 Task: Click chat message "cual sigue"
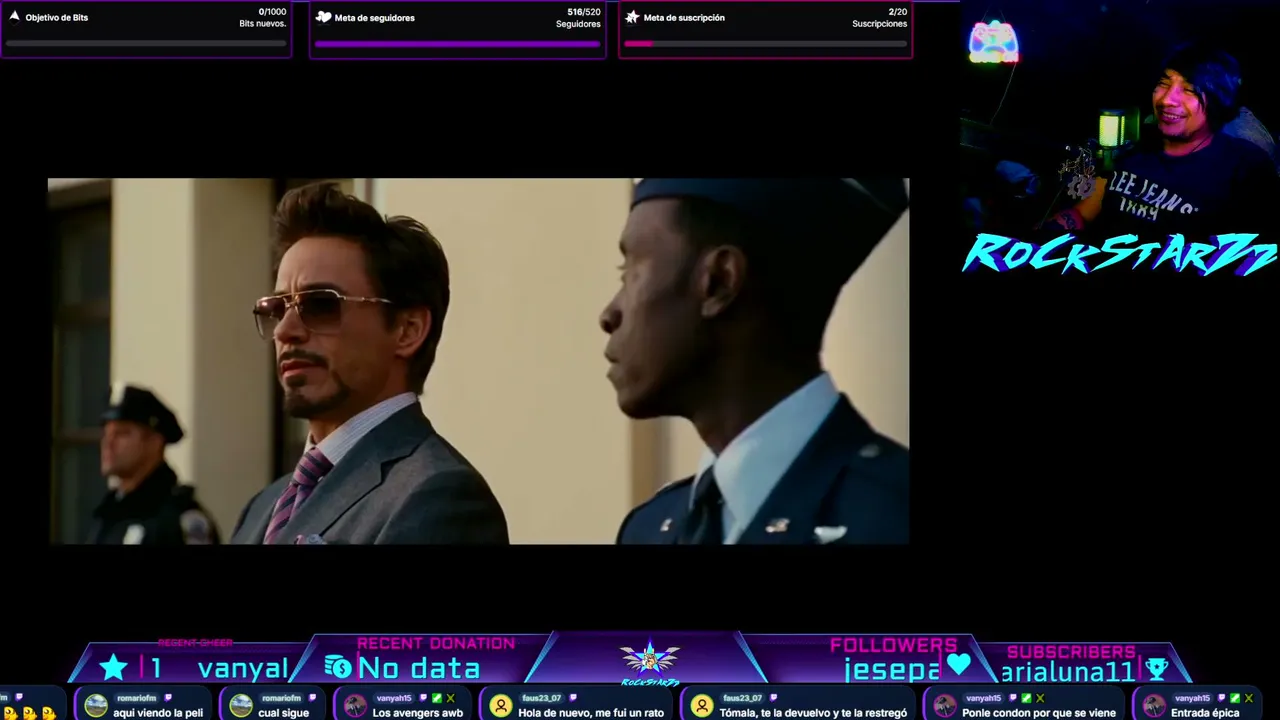[283, 713]
